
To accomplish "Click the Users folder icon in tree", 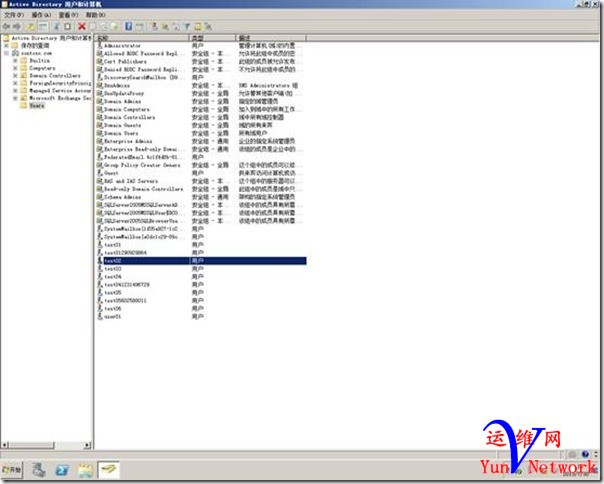I will point(23,105).
